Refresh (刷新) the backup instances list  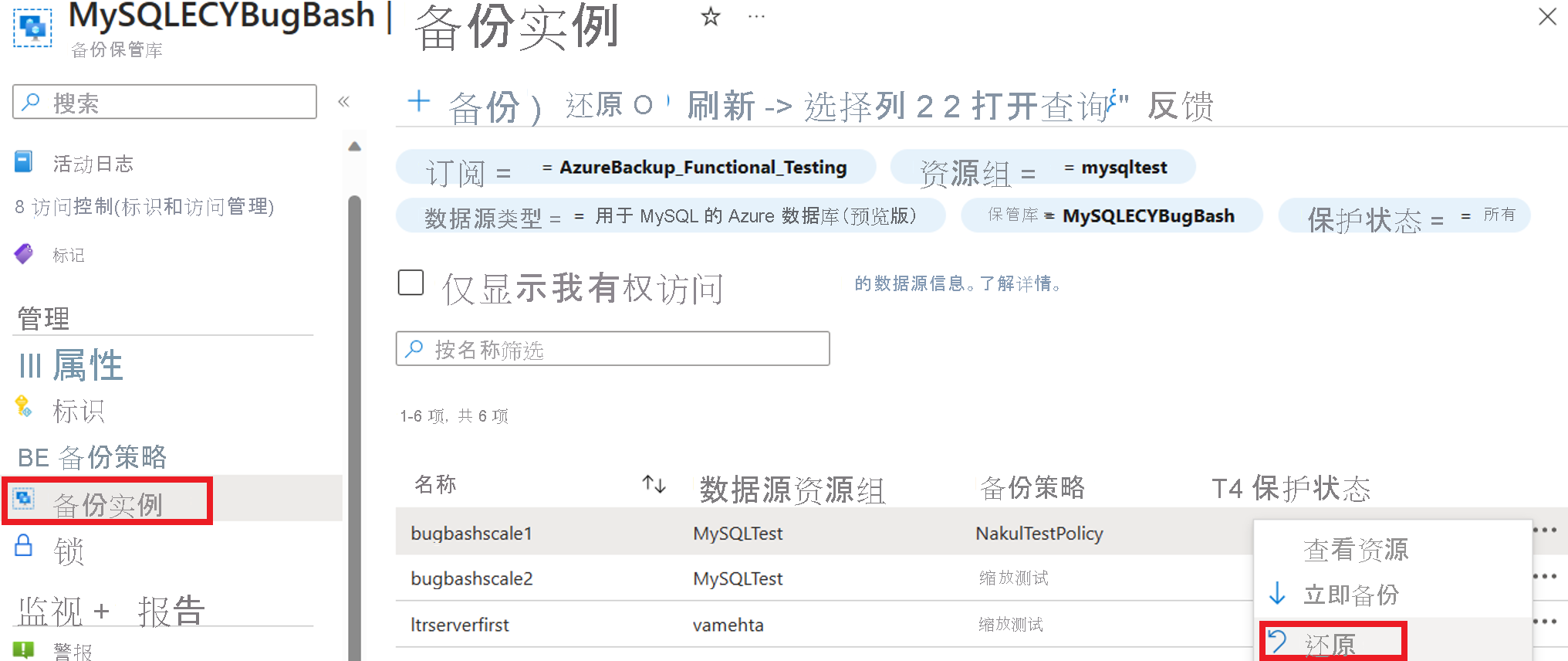pos(721,105)
